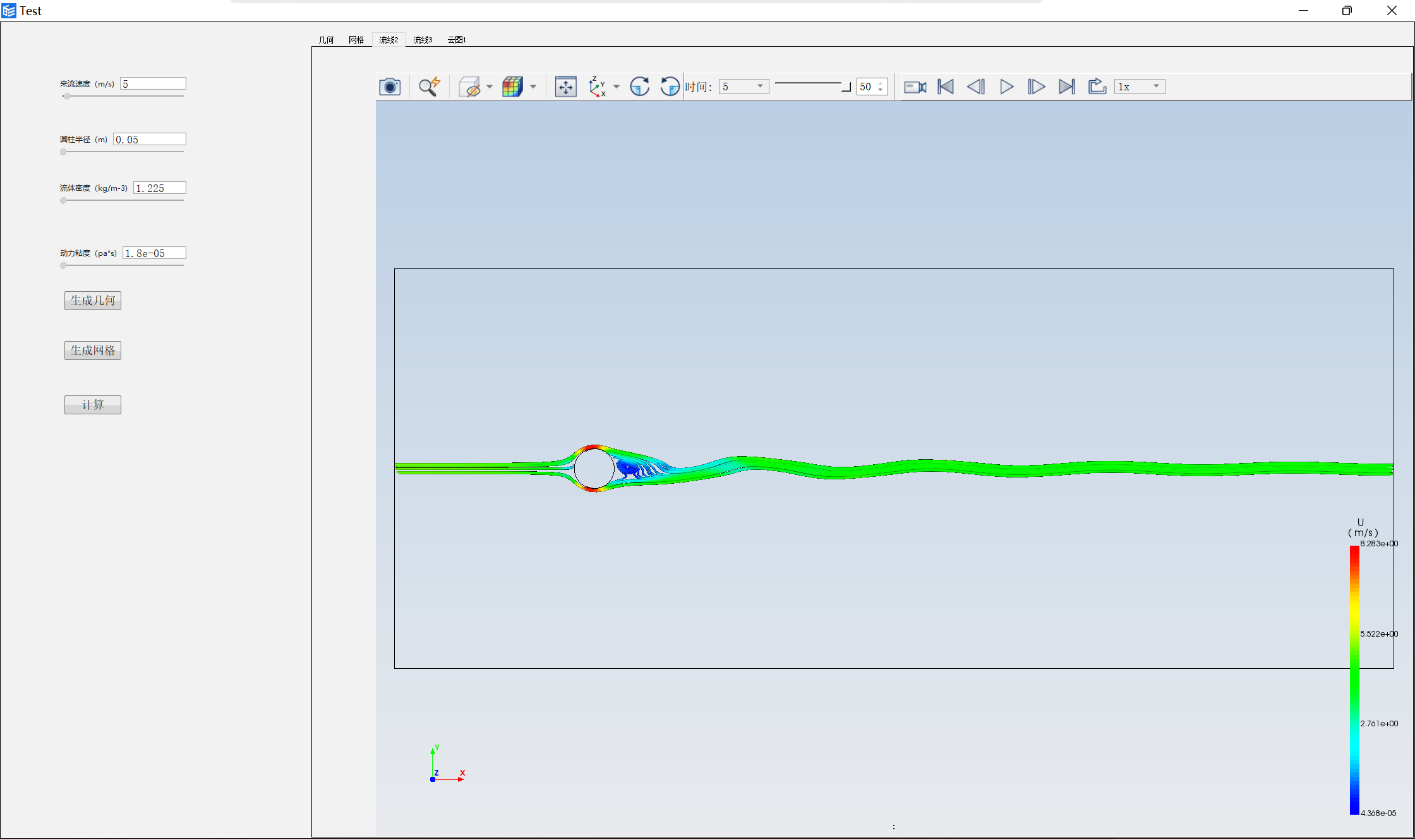Click the colored cube display mode icon

pos(512,87)
